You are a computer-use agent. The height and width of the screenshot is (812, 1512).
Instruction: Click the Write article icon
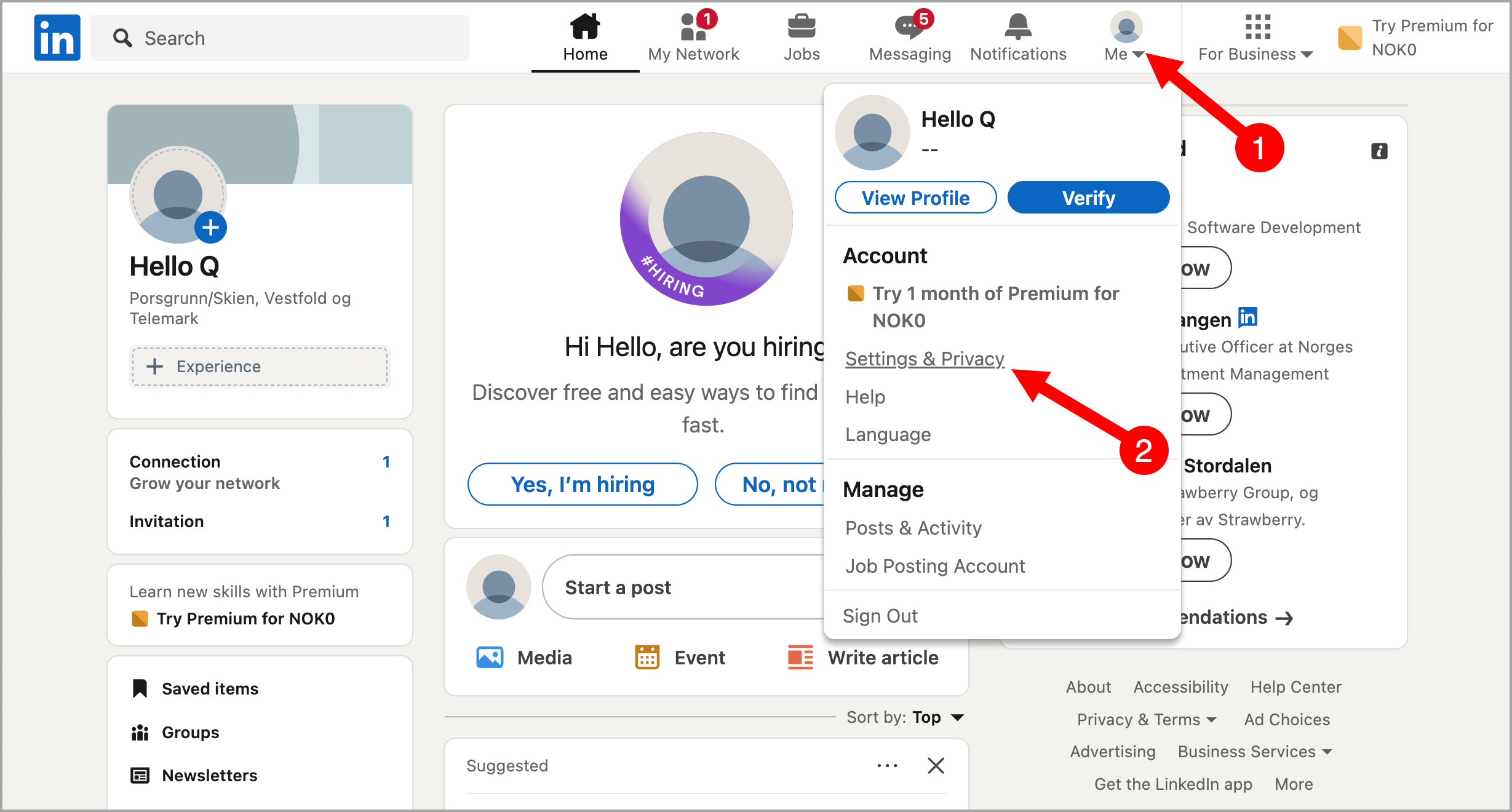click(x=800, y=658)
